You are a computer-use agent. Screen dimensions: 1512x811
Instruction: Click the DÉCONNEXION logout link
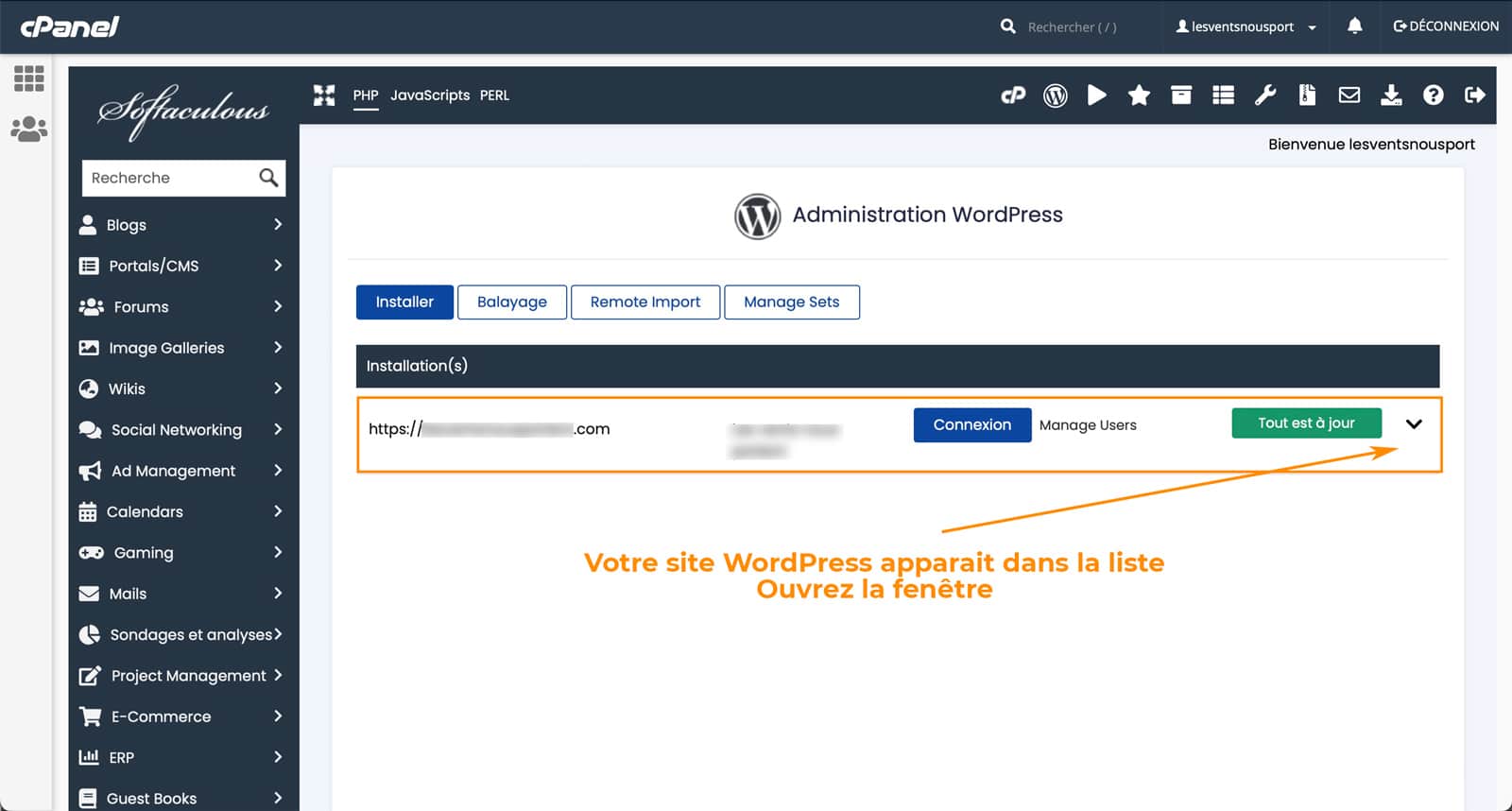[x=1446, y=26]
